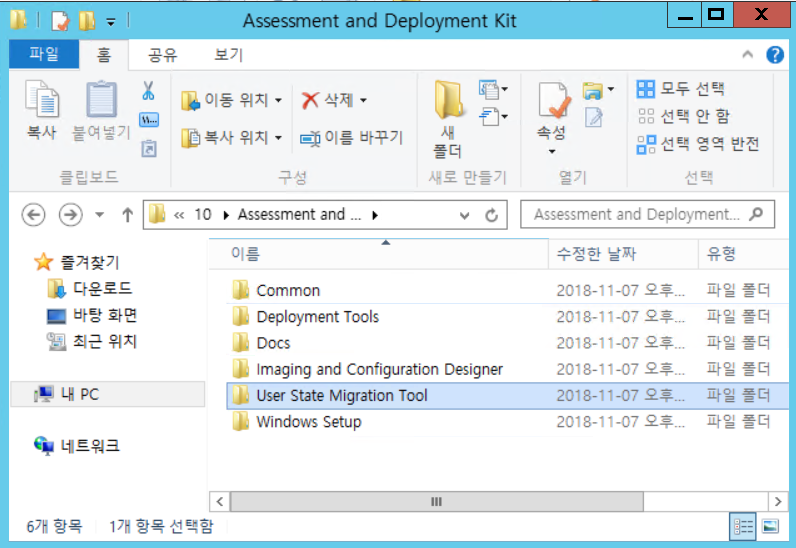Click the quick access Properties icon in title bar
The width and height of the screenshot is (796, 548).
[60, 21]
